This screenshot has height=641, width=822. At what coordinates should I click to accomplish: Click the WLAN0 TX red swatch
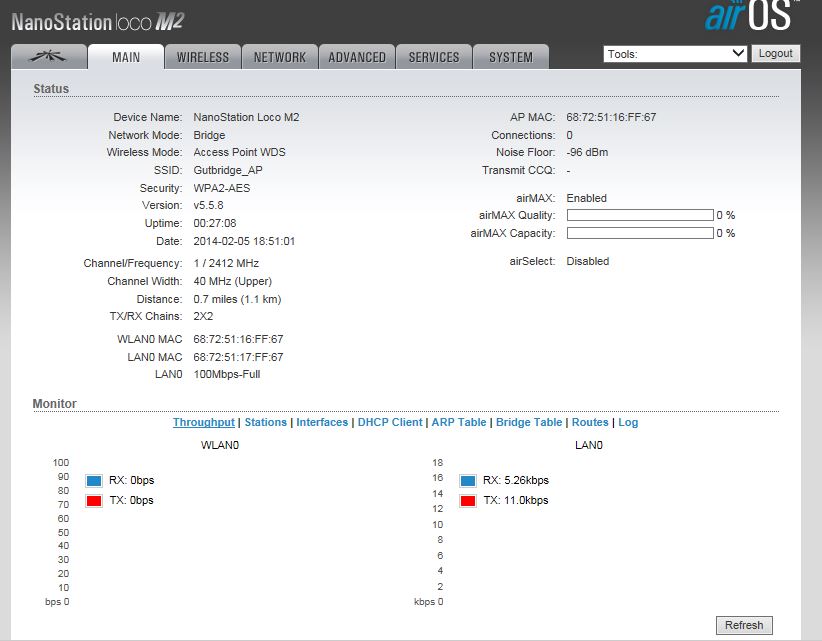point(94,501)
